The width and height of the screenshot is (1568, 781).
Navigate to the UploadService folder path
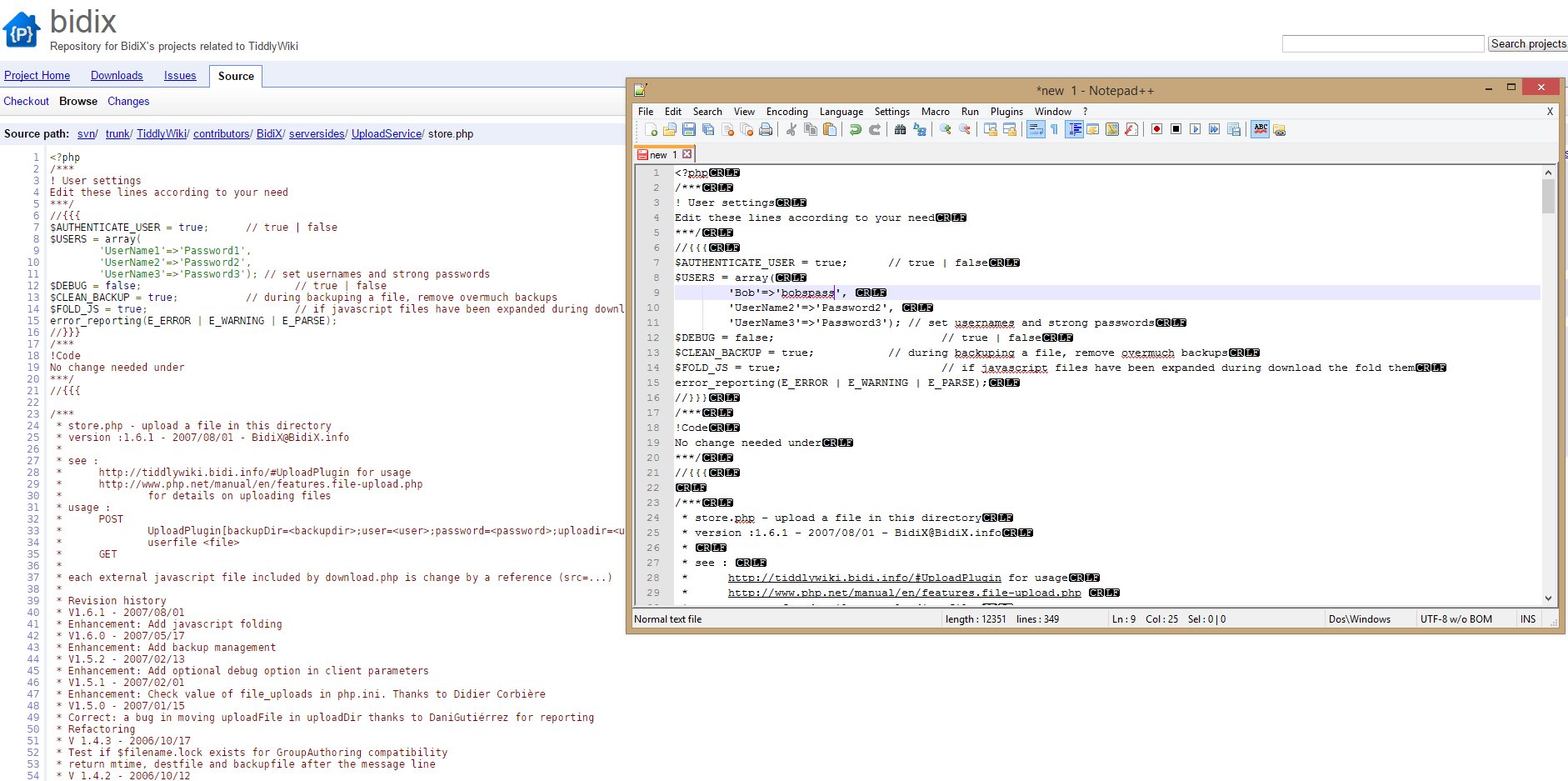[387, 133]
